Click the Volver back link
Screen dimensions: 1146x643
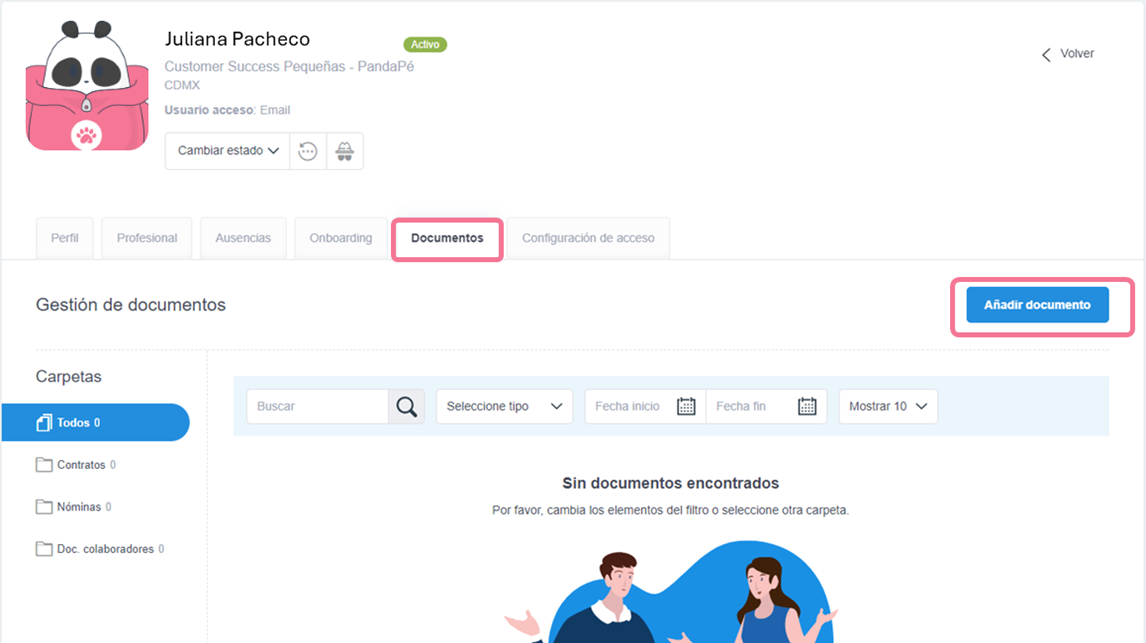click(x=1068, y=54)
